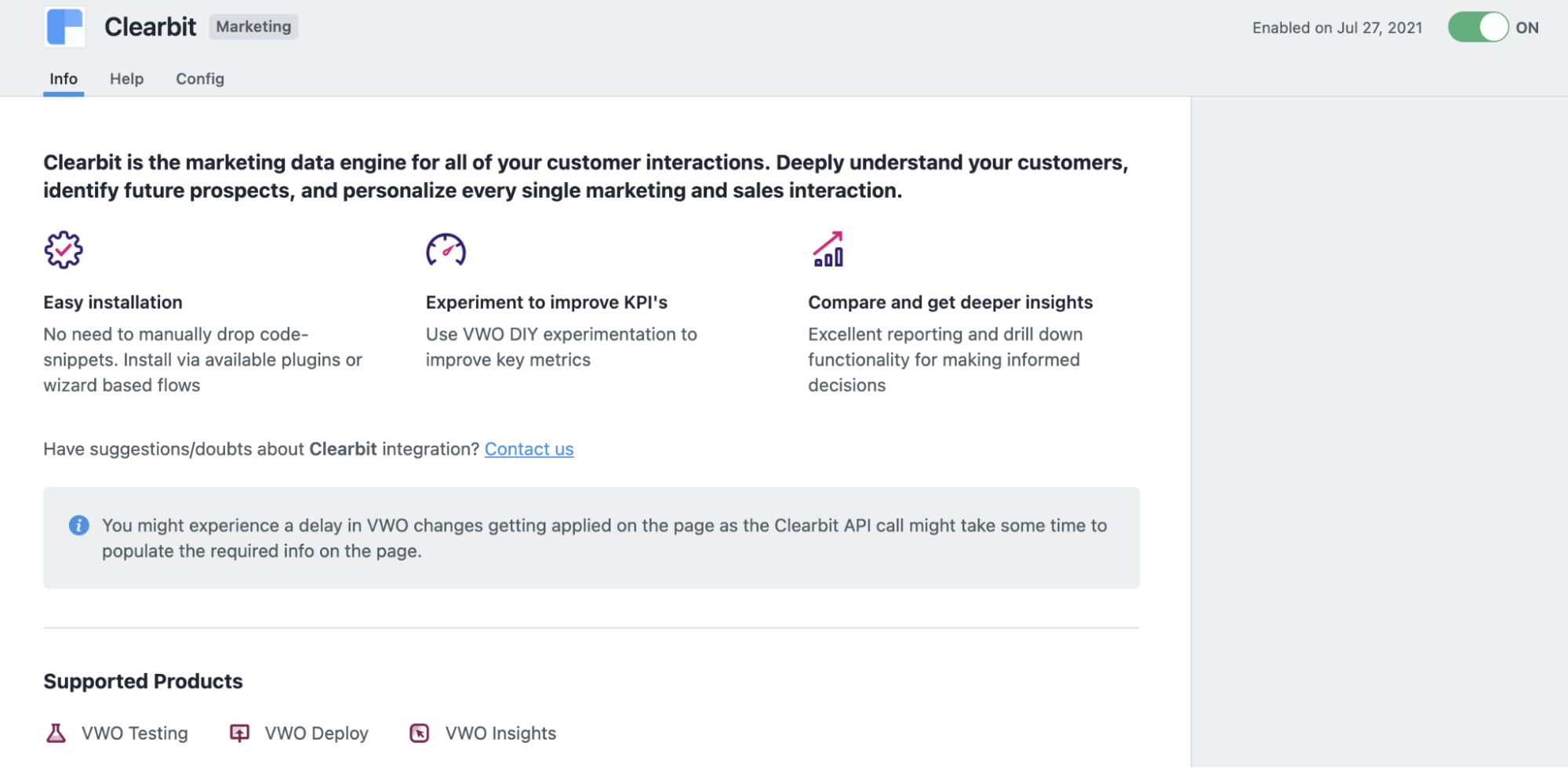The height and width of the screenshot is (768, 1568).
Task: Click the Clearbit title text
Action: [150, 27]
